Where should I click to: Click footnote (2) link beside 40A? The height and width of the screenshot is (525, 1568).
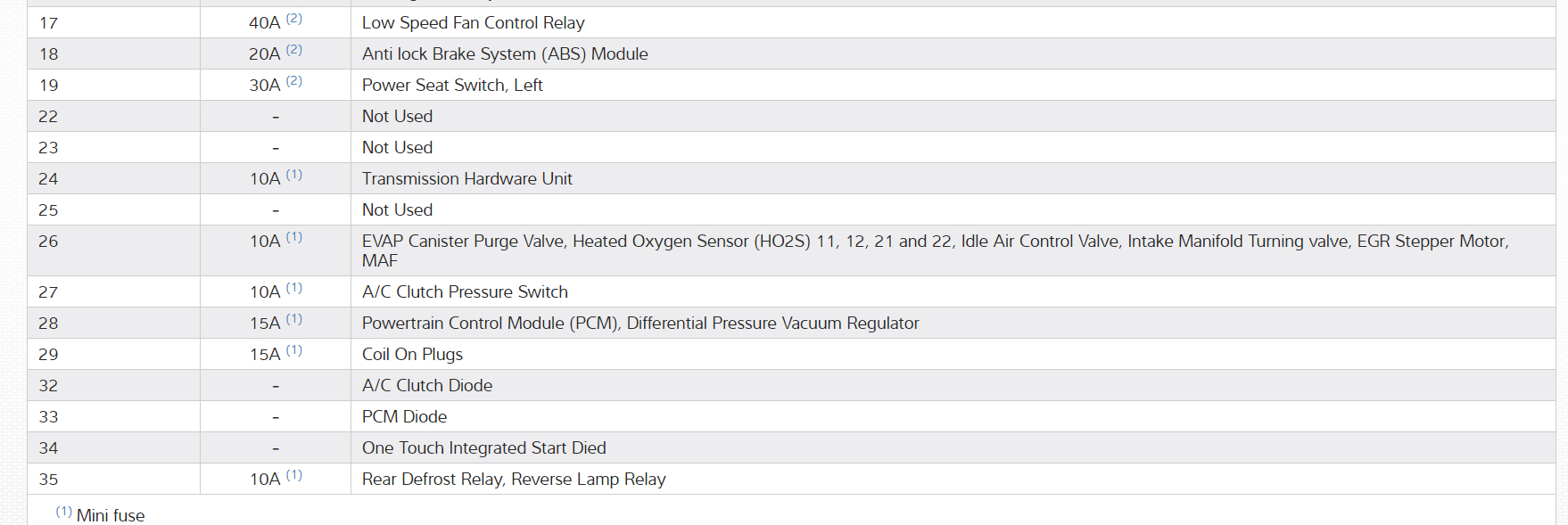(x=294, y=19)
